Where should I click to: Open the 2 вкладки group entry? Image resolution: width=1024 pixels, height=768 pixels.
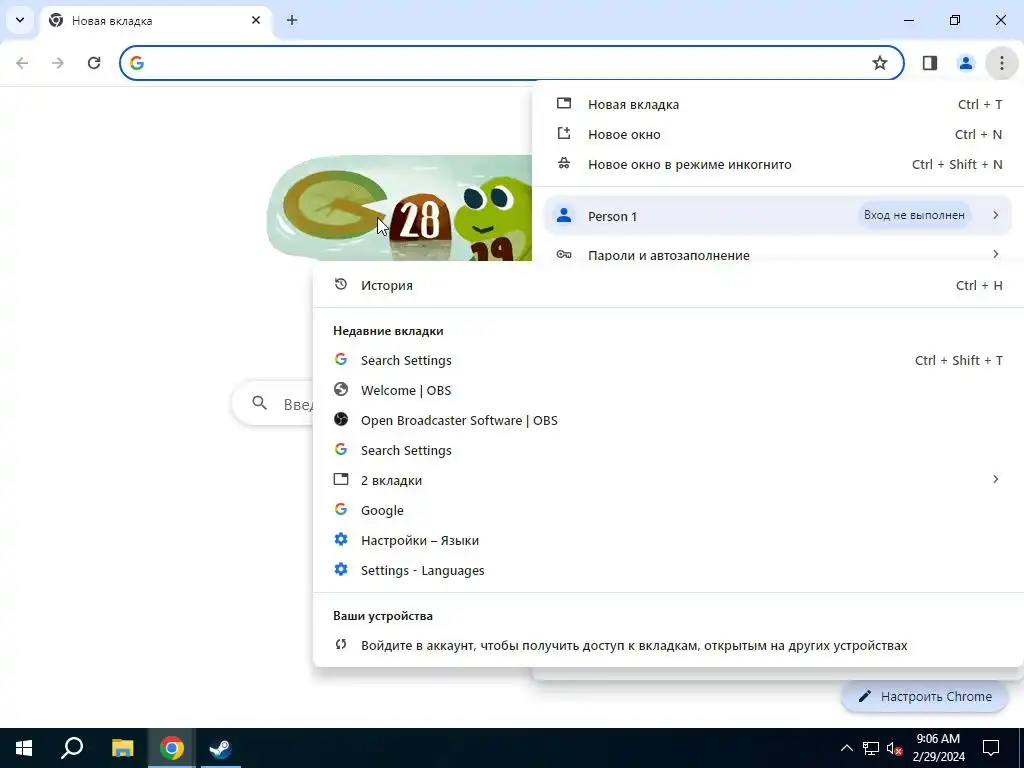668,481
